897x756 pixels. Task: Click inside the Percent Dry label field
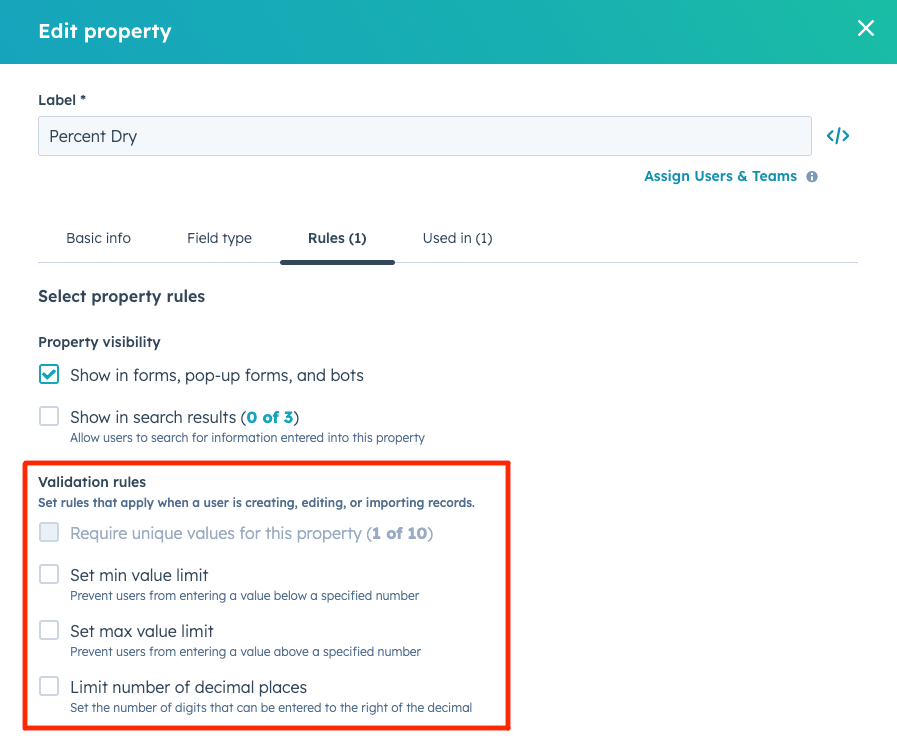[x=424, y=136]
